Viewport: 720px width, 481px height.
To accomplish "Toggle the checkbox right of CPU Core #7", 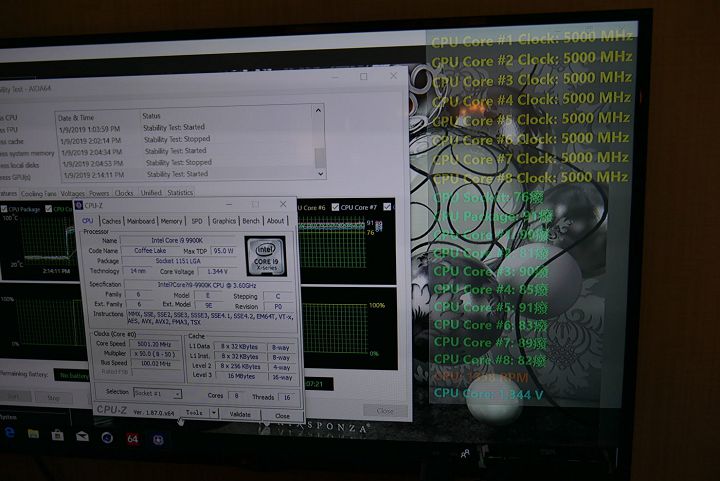I will [x=387, y=207].
